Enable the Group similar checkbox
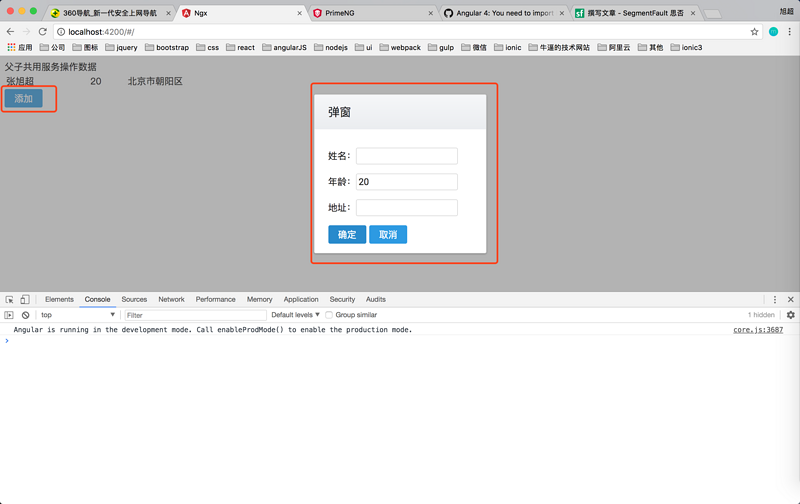 coord(329,315)
